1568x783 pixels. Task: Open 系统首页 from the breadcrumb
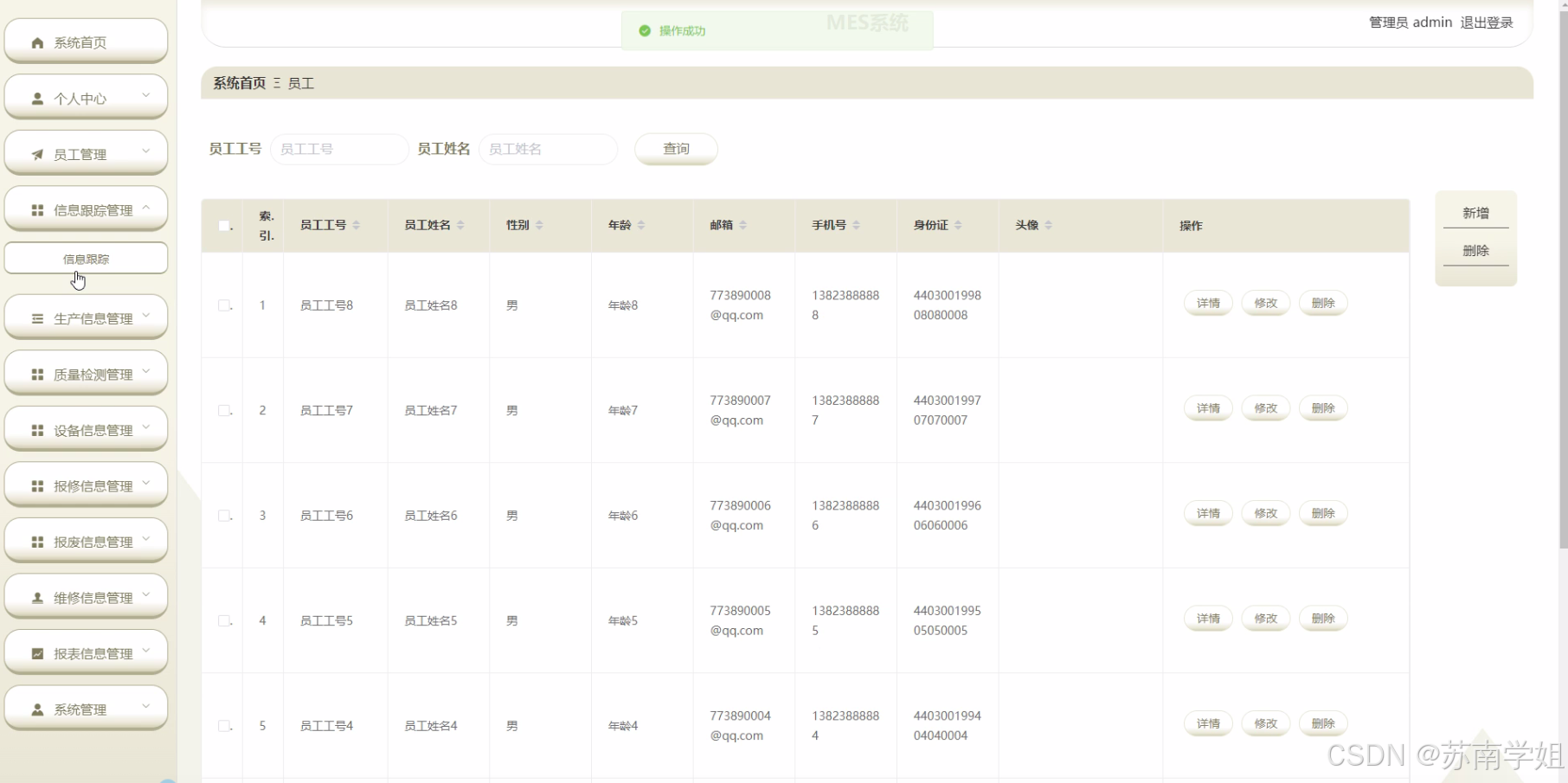point(239,83)
